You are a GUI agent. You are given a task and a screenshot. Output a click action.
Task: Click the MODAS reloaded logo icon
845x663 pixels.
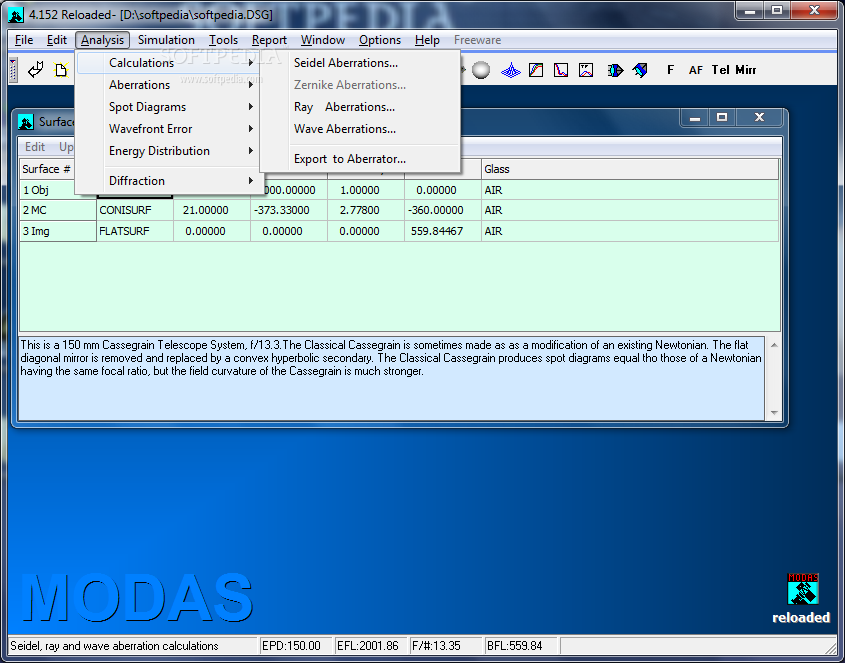[802, 589]
